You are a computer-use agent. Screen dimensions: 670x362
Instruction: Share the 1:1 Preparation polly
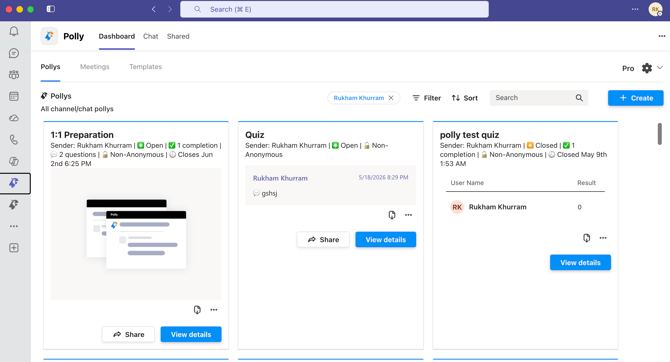128,334
